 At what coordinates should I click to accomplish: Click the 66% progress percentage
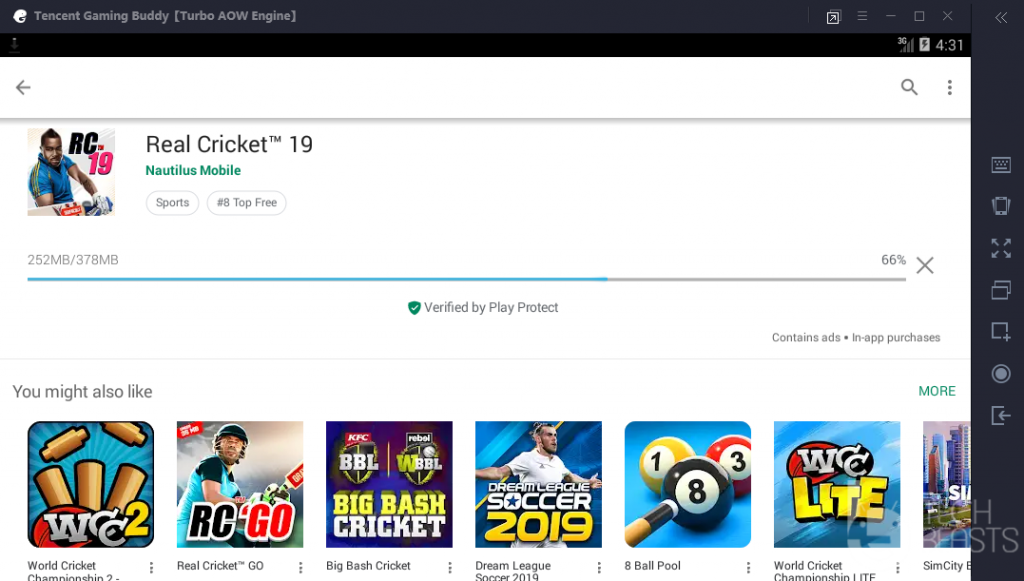click(893, 260)
